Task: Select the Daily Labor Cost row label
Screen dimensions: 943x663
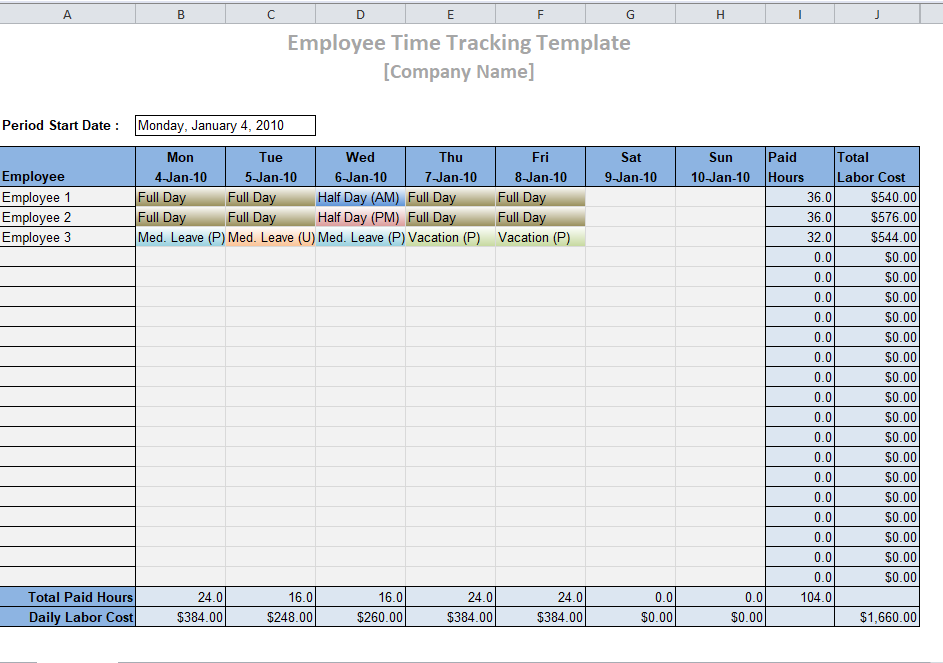Action: tap(68, 618)
